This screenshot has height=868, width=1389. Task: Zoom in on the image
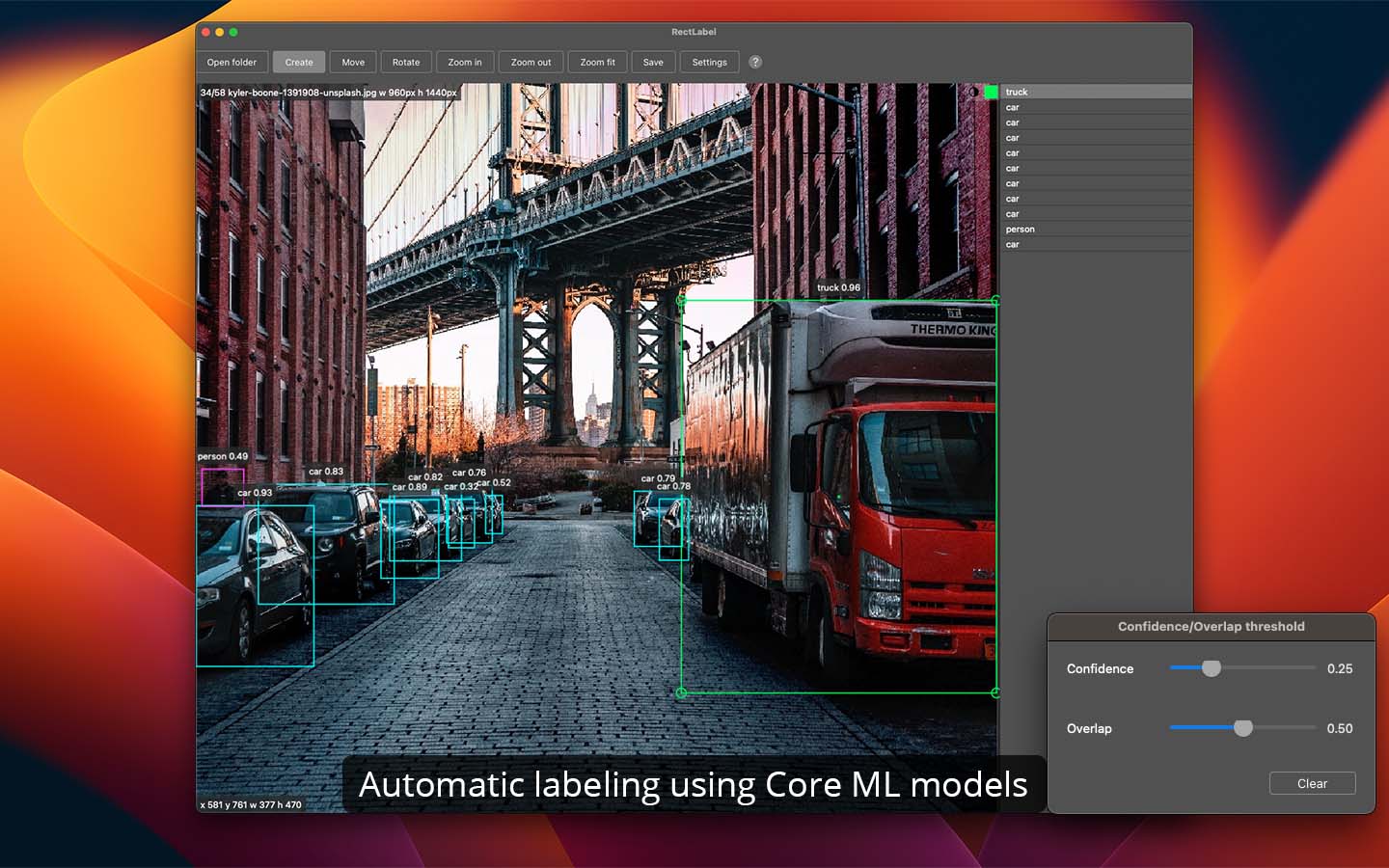pos(465,62)
